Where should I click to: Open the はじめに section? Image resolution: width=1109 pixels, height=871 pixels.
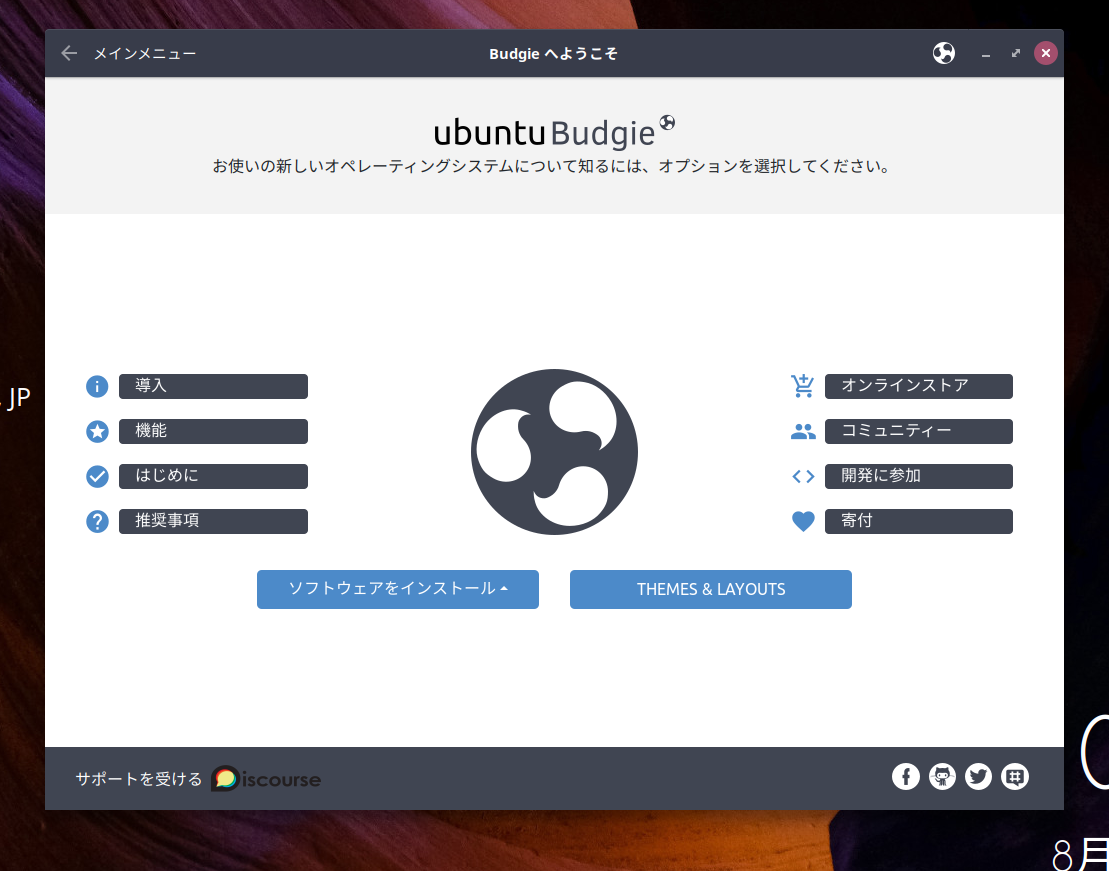(x=213, y=476)
